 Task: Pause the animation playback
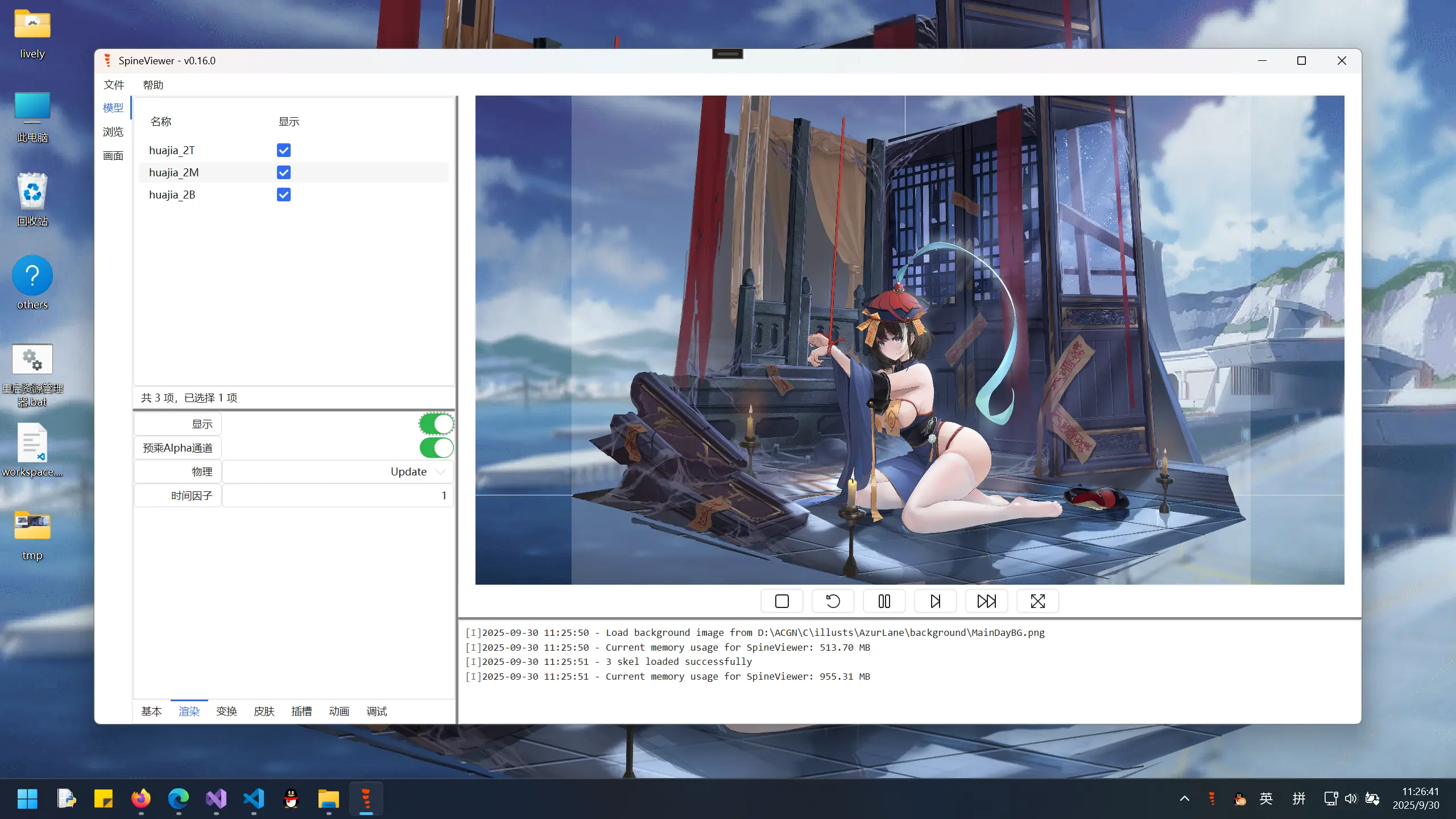[884, 601]
